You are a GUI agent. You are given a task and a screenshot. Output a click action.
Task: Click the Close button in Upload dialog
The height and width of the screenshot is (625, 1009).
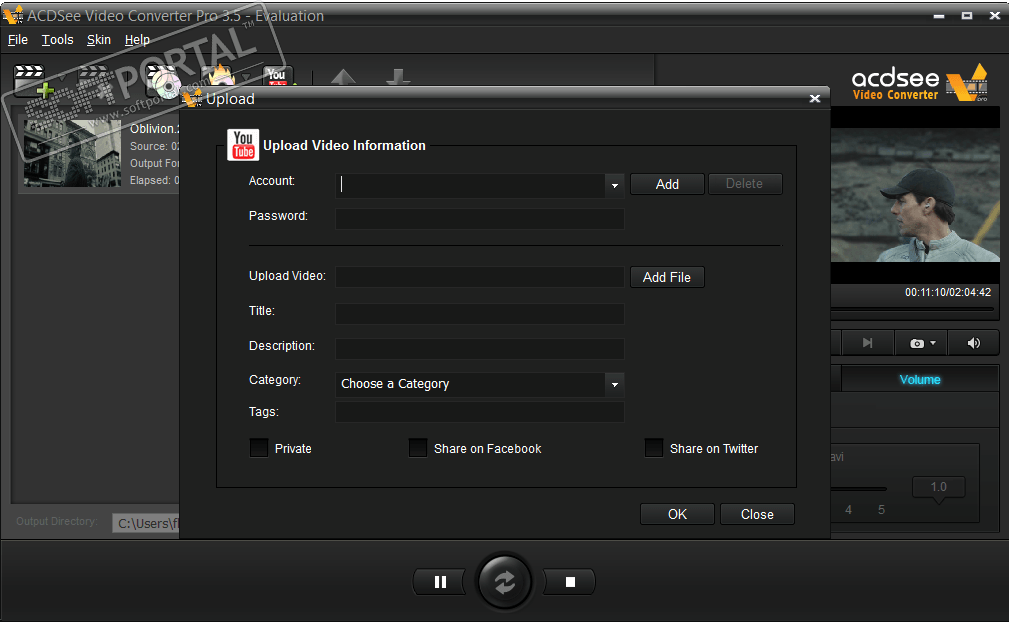pyautogui.click(x=757, y=514)
